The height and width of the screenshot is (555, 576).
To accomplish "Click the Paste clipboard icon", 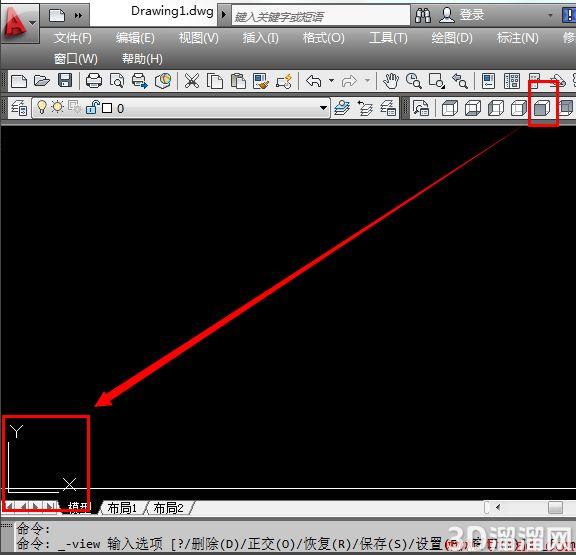I will (x=238, y=81).
